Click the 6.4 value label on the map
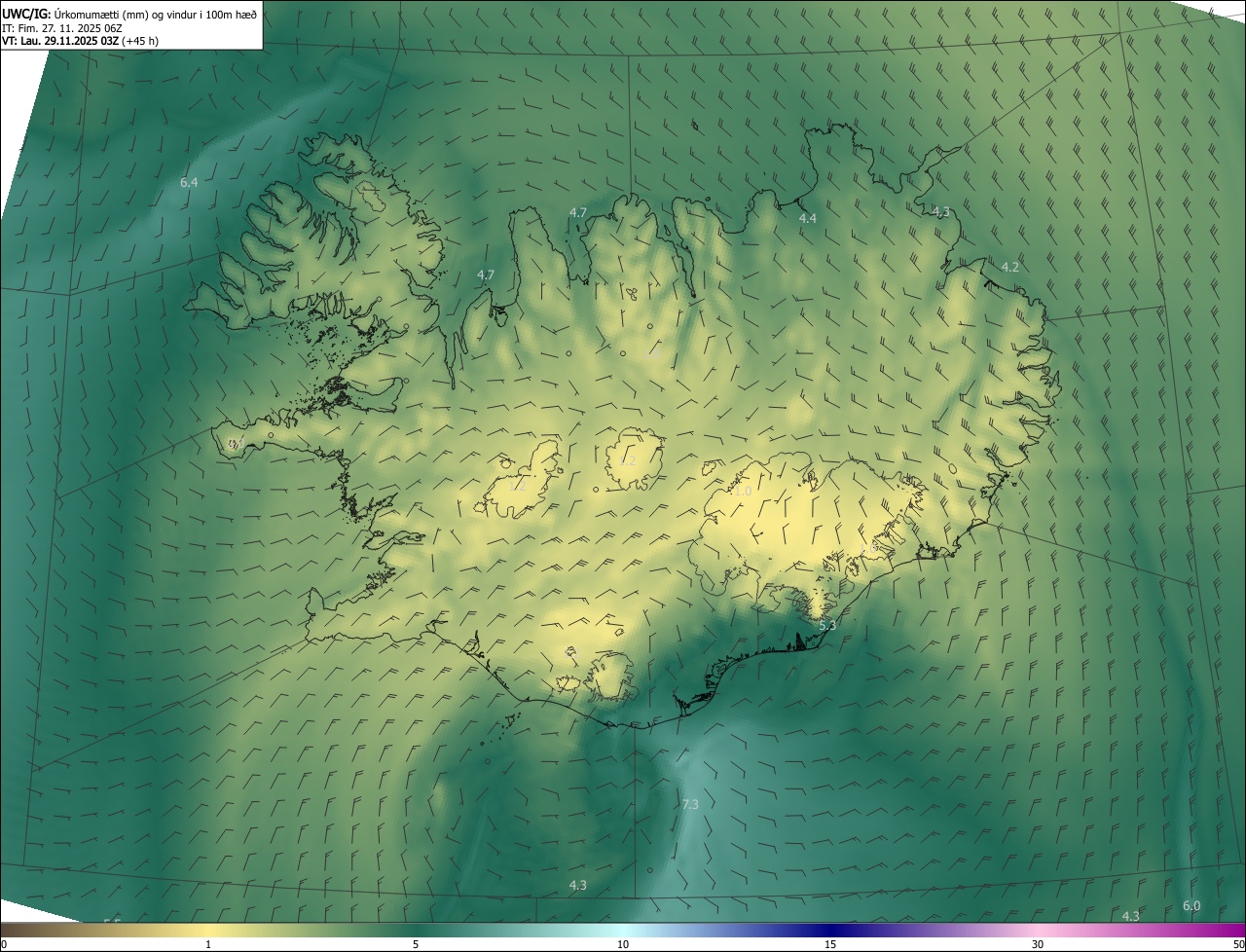Screen dimensions: 1246x952 (x=189, y=182)
